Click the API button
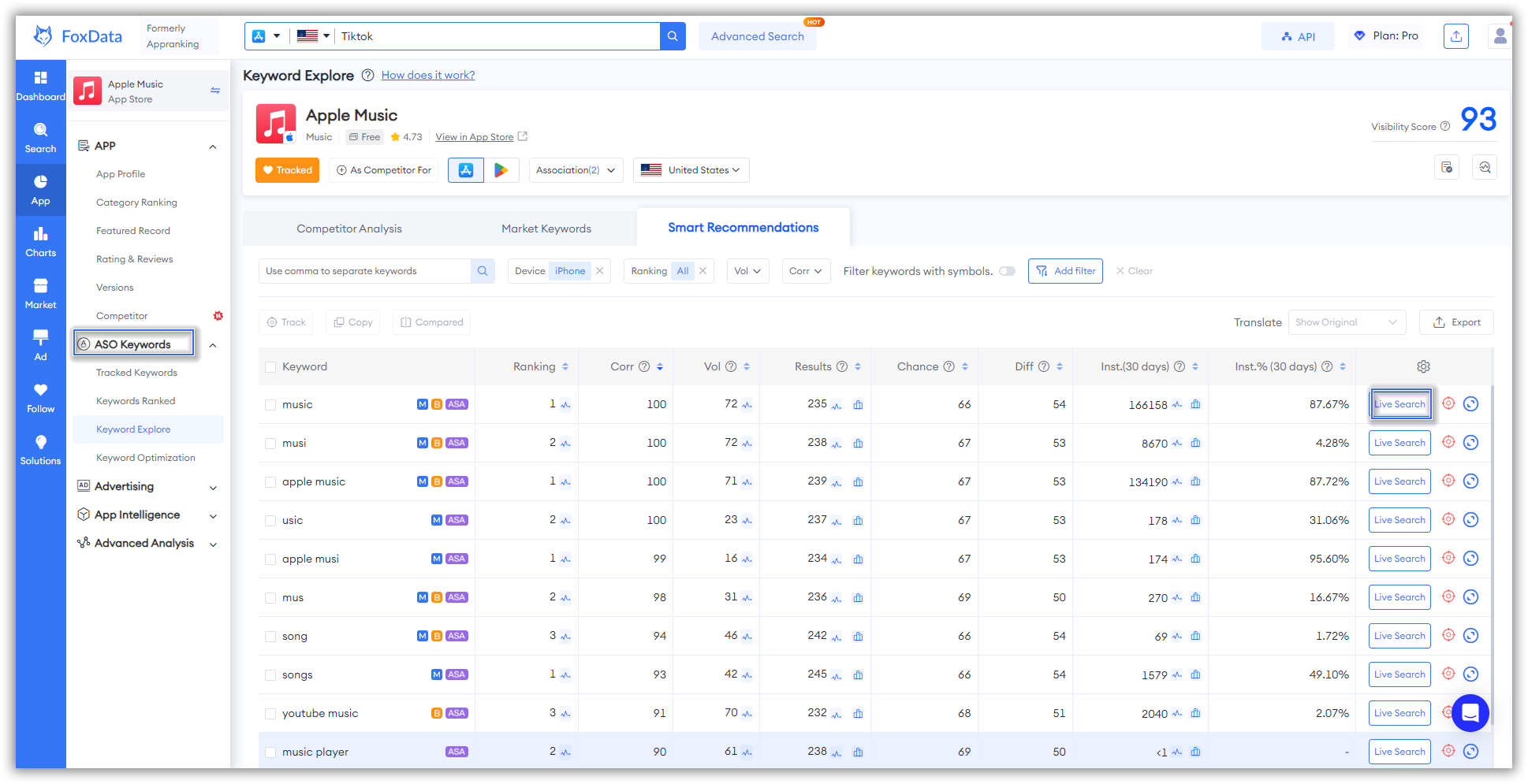 tap(1298, 36)
